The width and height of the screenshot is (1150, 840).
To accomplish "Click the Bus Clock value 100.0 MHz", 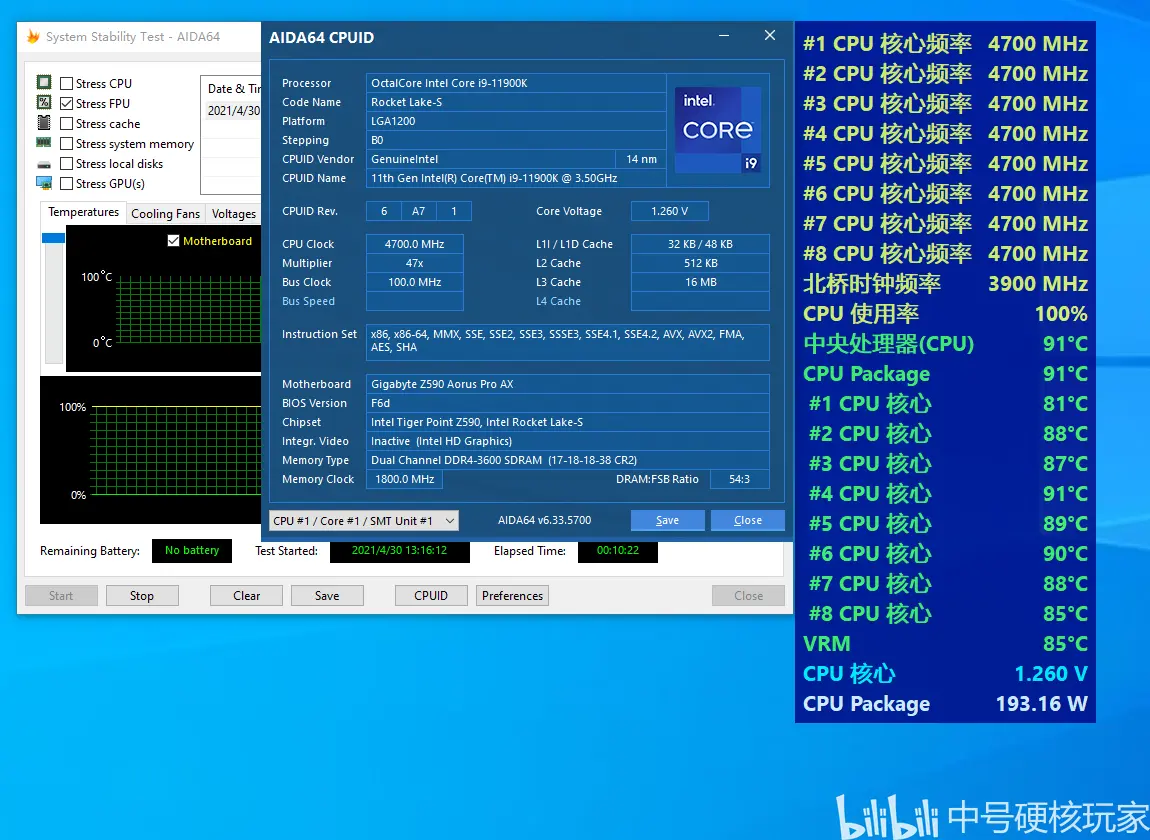I will [414, 282].
